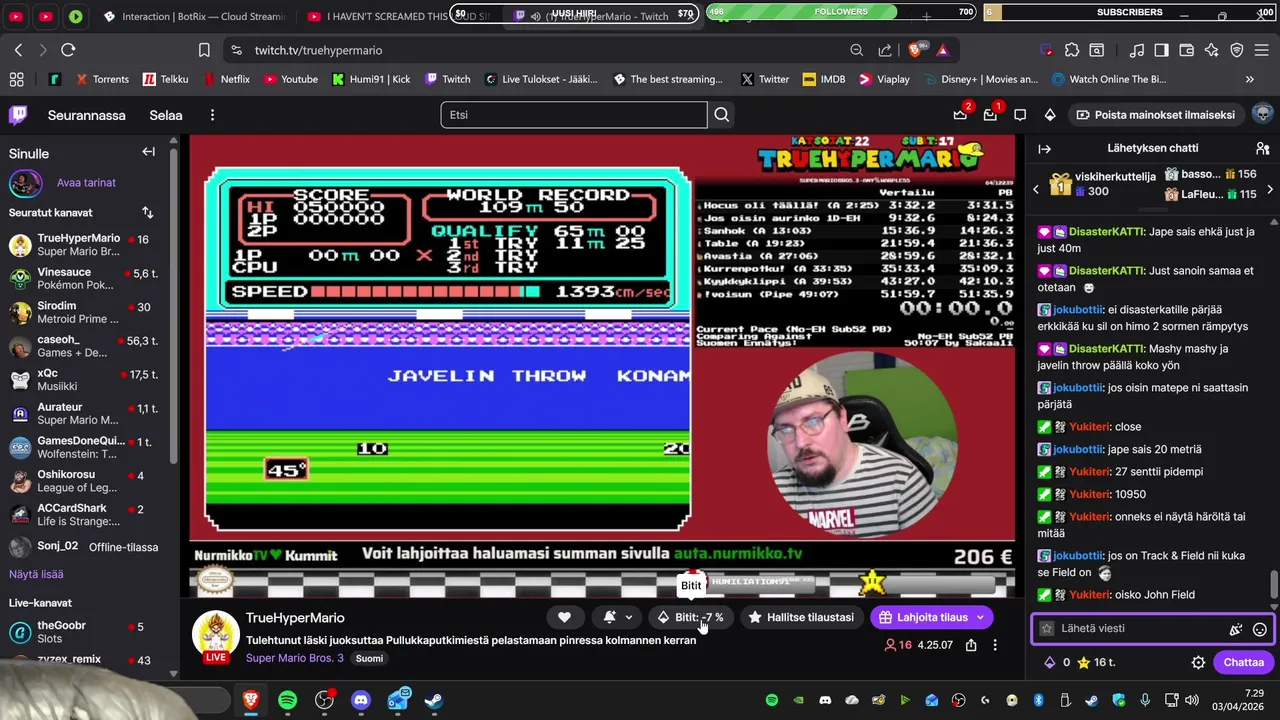The height and width of the screenshot is (720, 1280).
Task: Open Super Mario Bros. 3 category link
Action: tap(295, 658)
